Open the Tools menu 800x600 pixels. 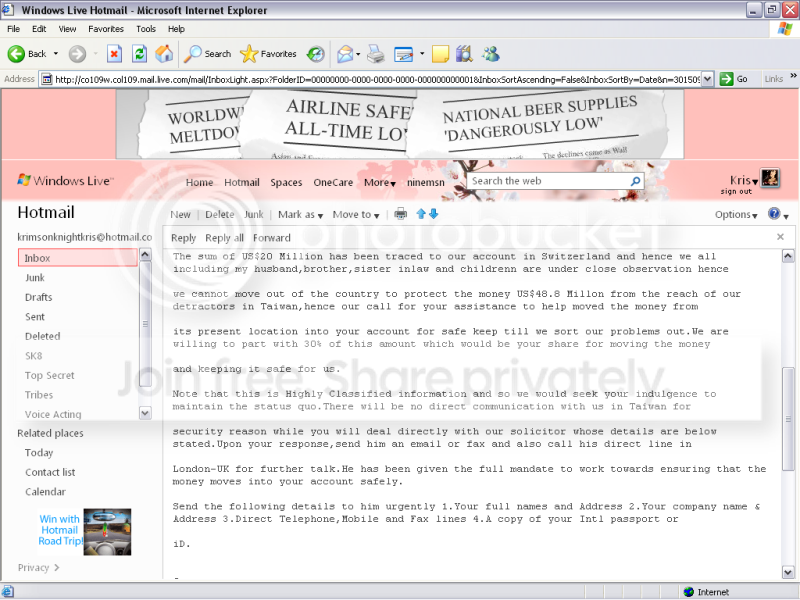pos(145,29)
